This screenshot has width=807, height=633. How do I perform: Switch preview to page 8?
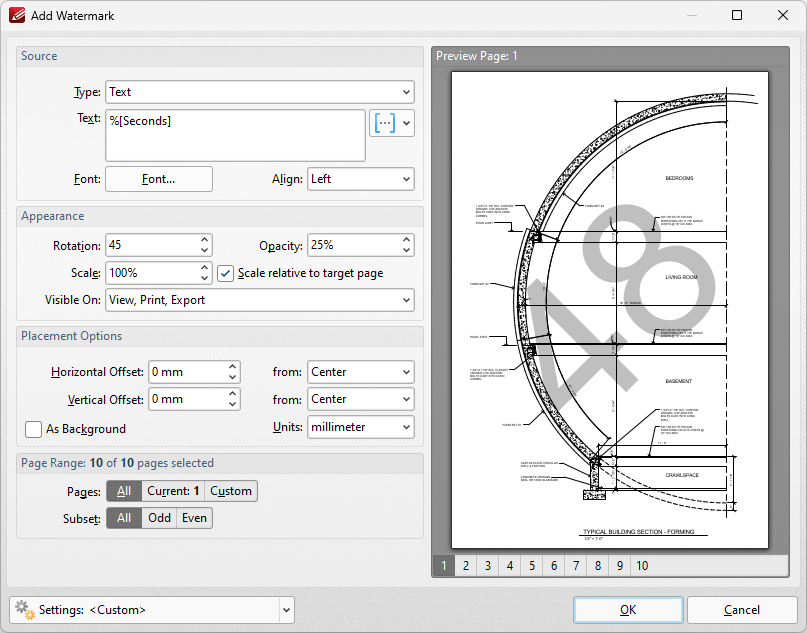pyautogui.click(x=598, y=566)
